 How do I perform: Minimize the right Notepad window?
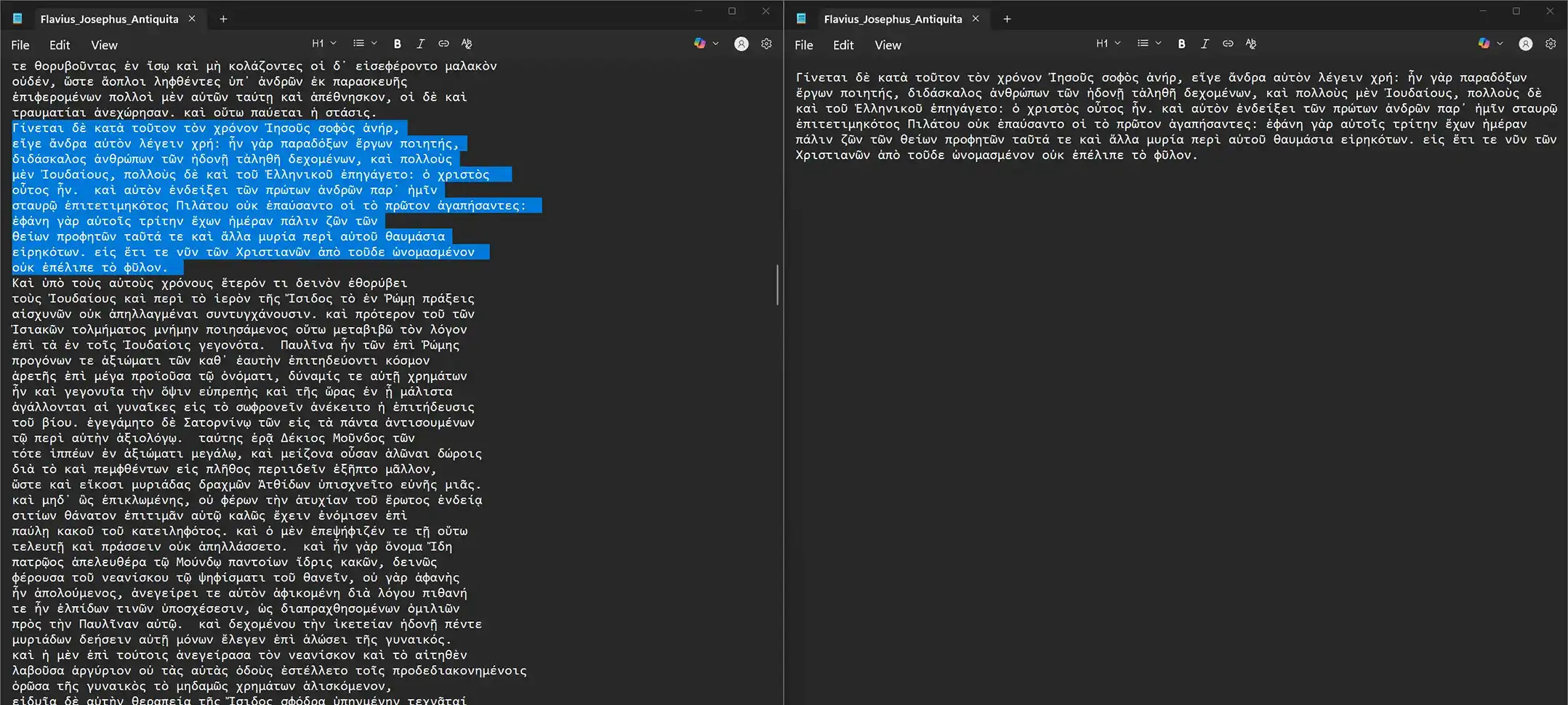(1483, 11)
